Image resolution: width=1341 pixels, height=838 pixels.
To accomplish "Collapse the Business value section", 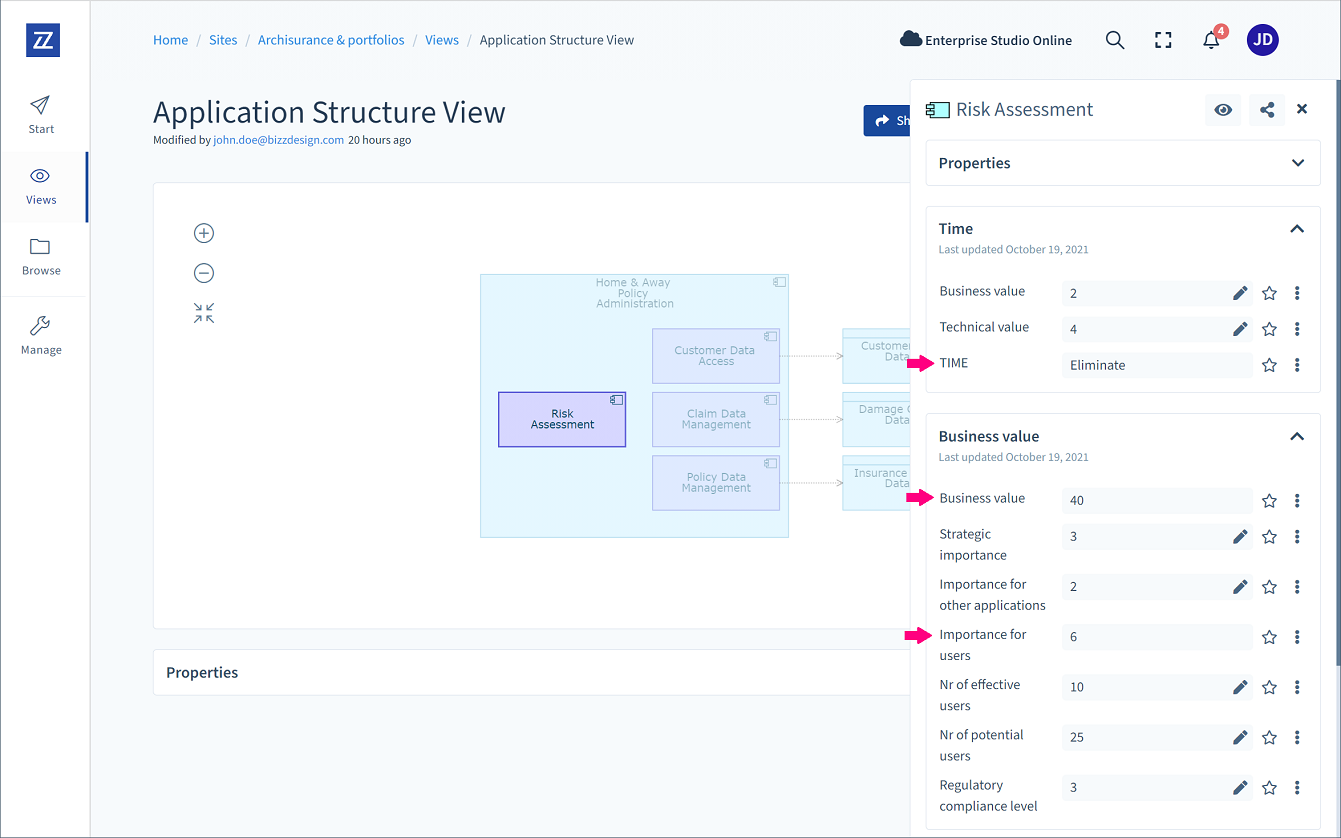I will 1297,437.
